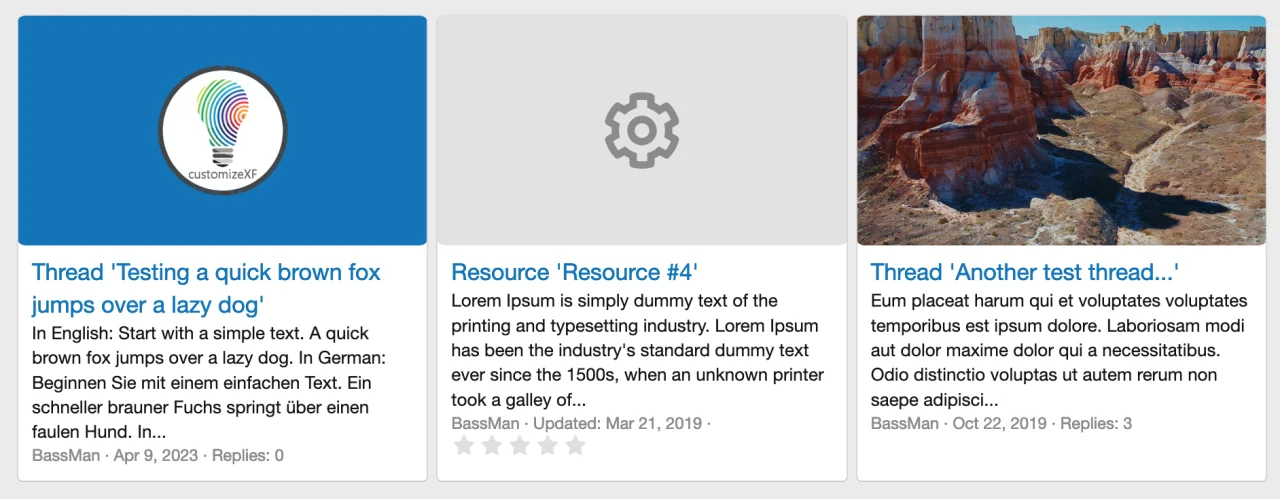Select the first rating star
This screenshot has width=1280, height=499.
[x=463, y=445]
